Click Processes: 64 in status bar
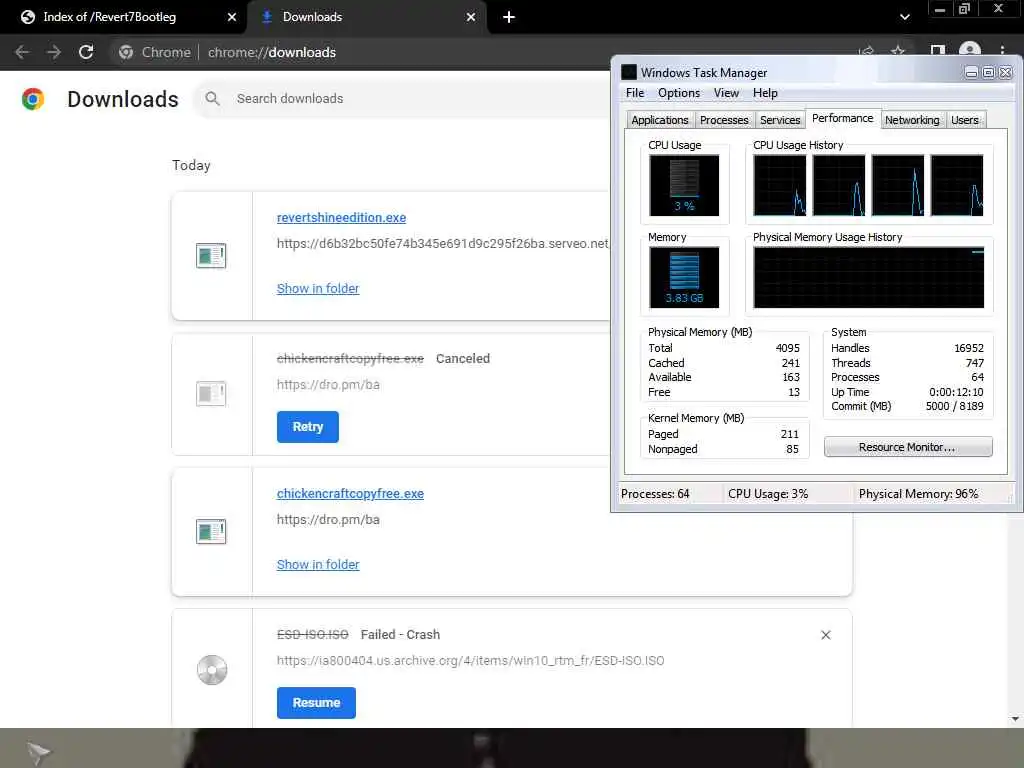This screenshot has height=768, width=1024. 655,494
